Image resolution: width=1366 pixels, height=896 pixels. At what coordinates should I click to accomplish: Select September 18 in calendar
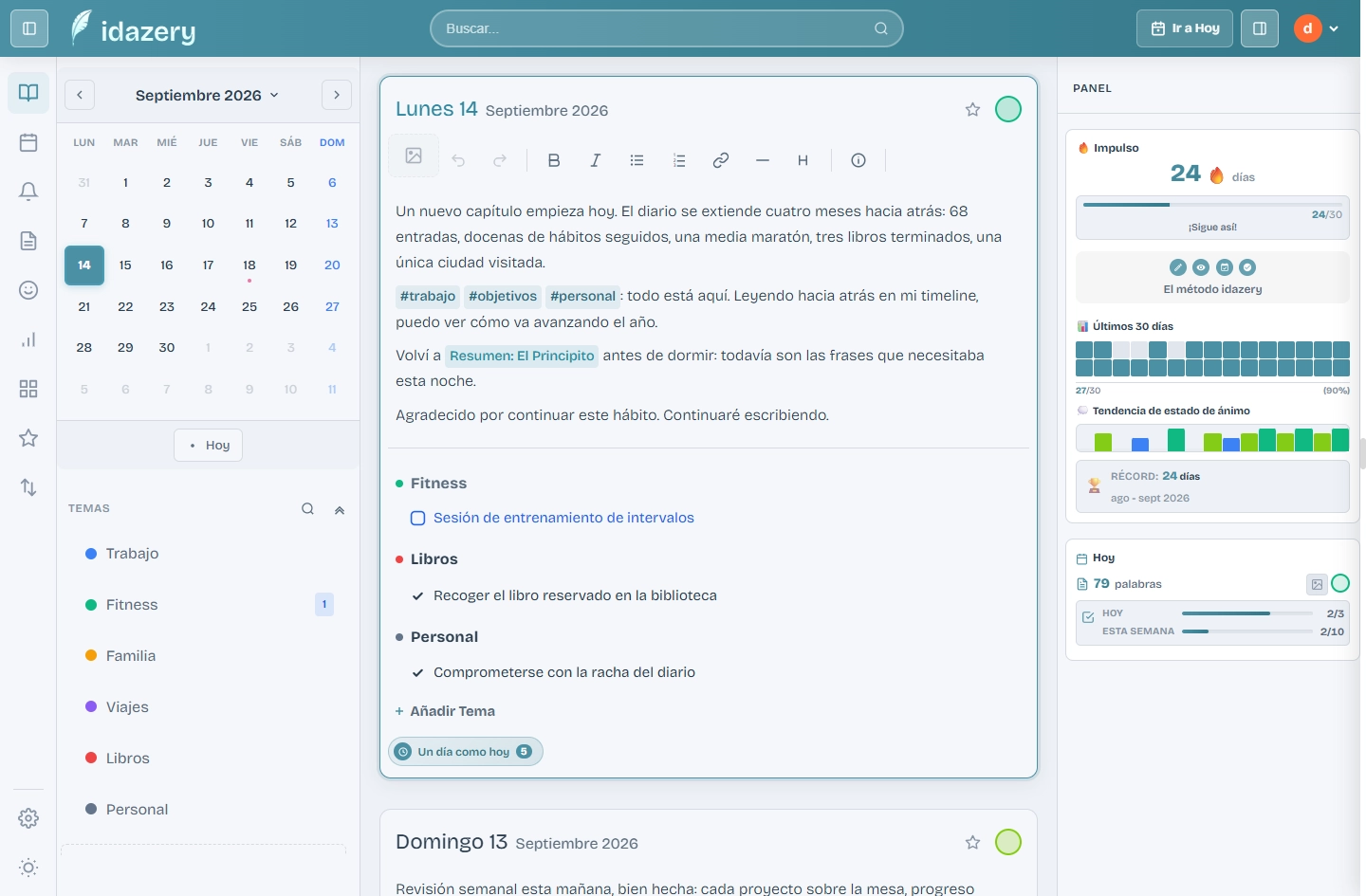(x=249, y=265)
